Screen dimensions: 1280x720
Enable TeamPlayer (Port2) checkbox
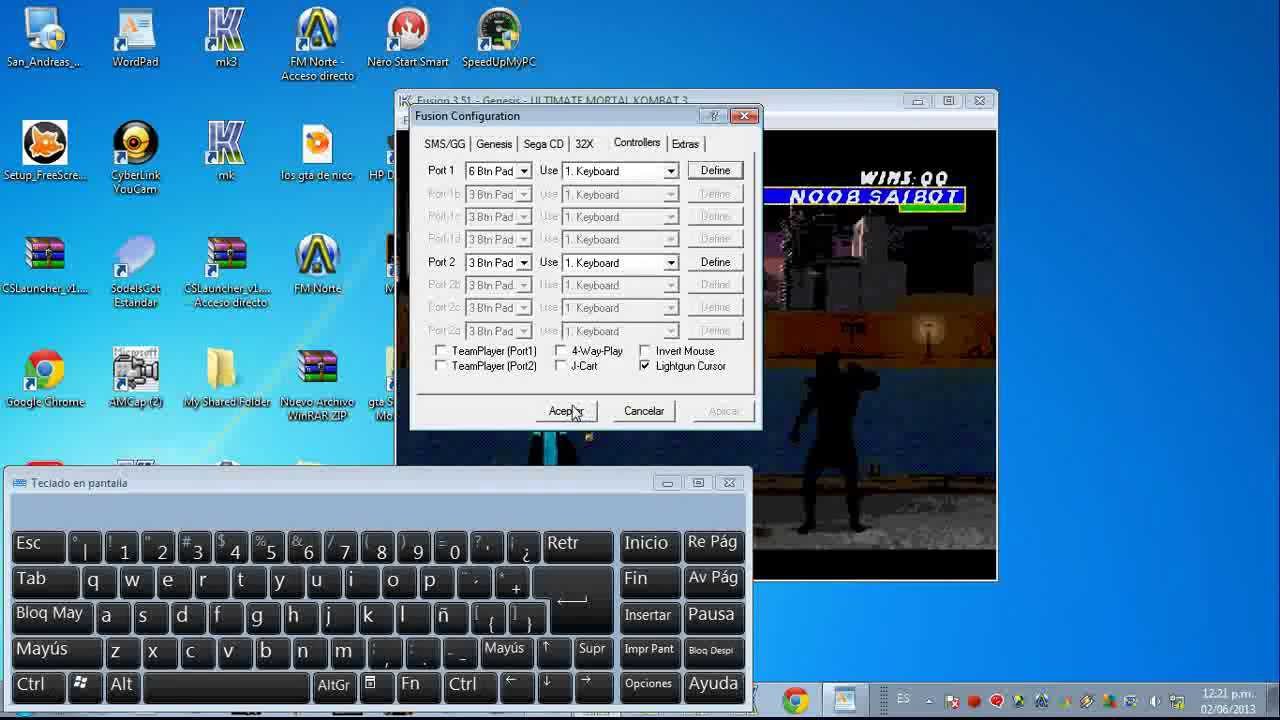pyautogui.click(x=441, y=366)
